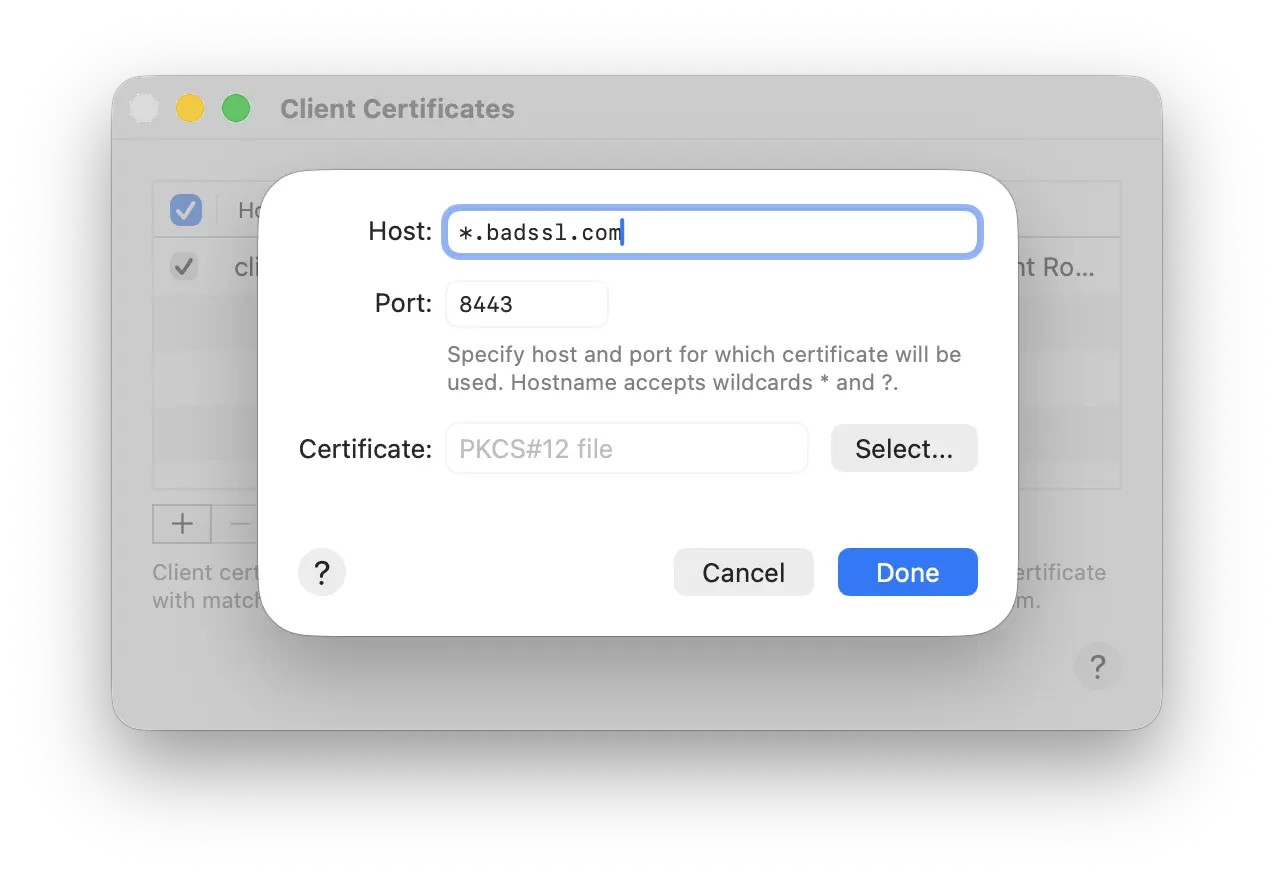The image size is (1274, 878).
Task: Confirm with the Done button
Action: pyautogui.click(x=907, y=572)
